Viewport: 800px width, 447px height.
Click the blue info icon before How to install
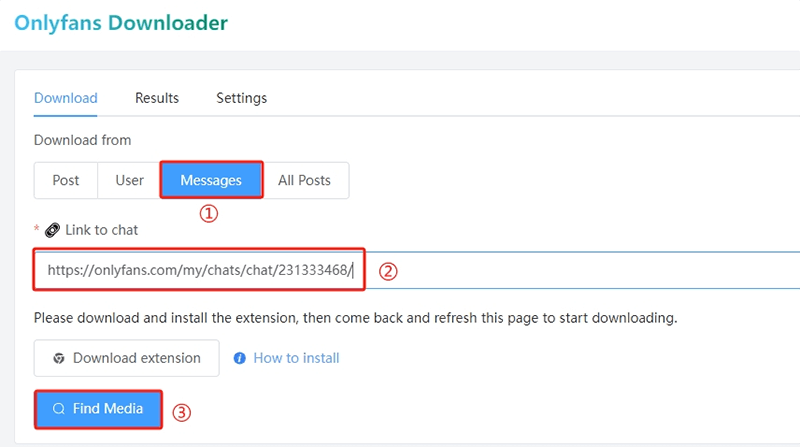[x=240, y=358]
